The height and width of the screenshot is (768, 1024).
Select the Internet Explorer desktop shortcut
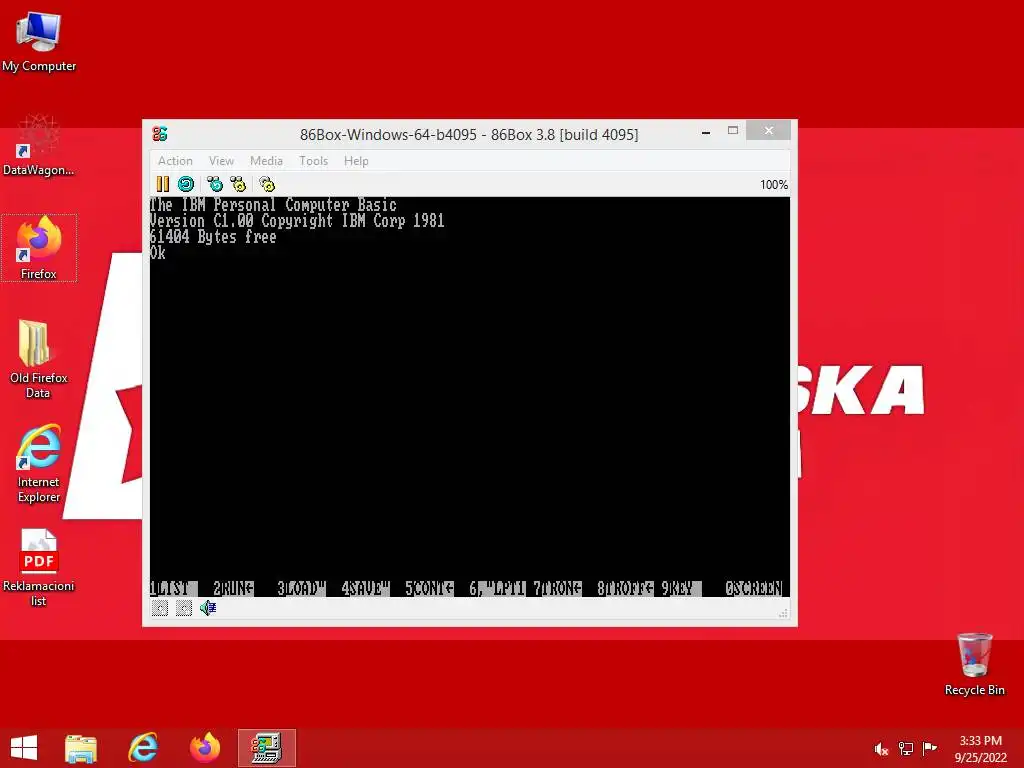(x=39, y=464)
